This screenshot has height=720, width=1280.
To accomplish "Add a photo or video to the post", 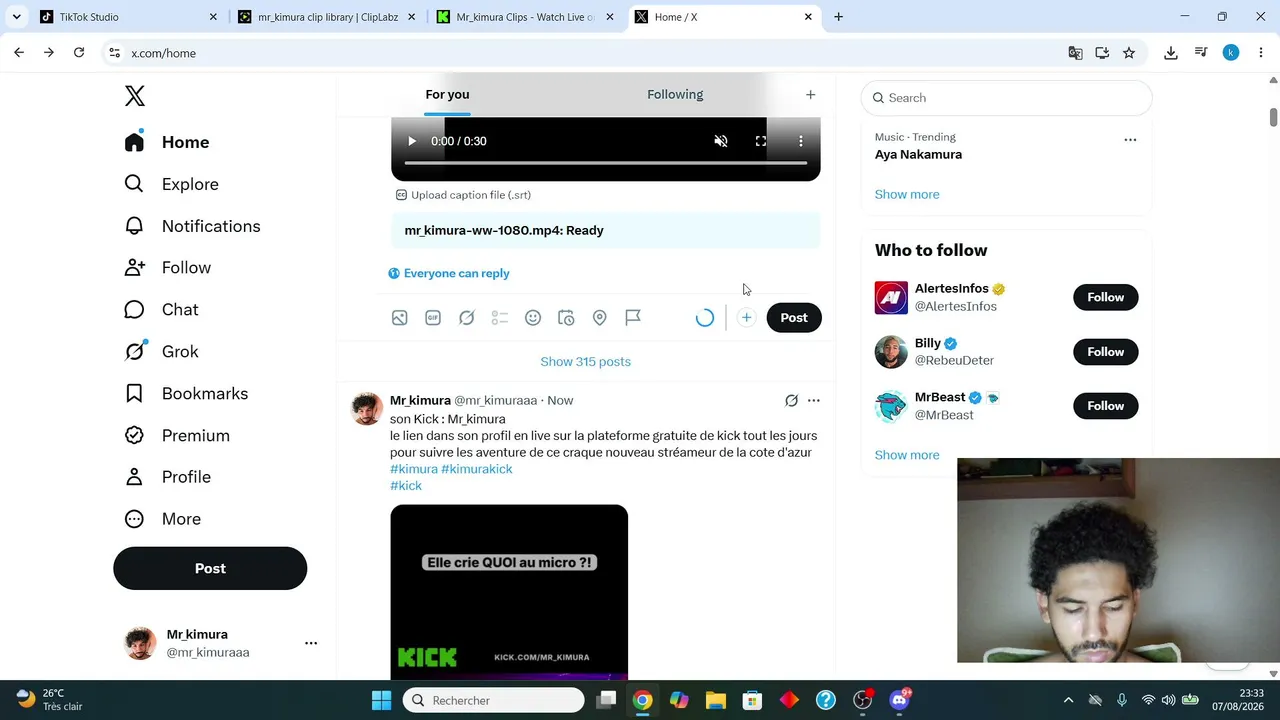I will [399, 318].
